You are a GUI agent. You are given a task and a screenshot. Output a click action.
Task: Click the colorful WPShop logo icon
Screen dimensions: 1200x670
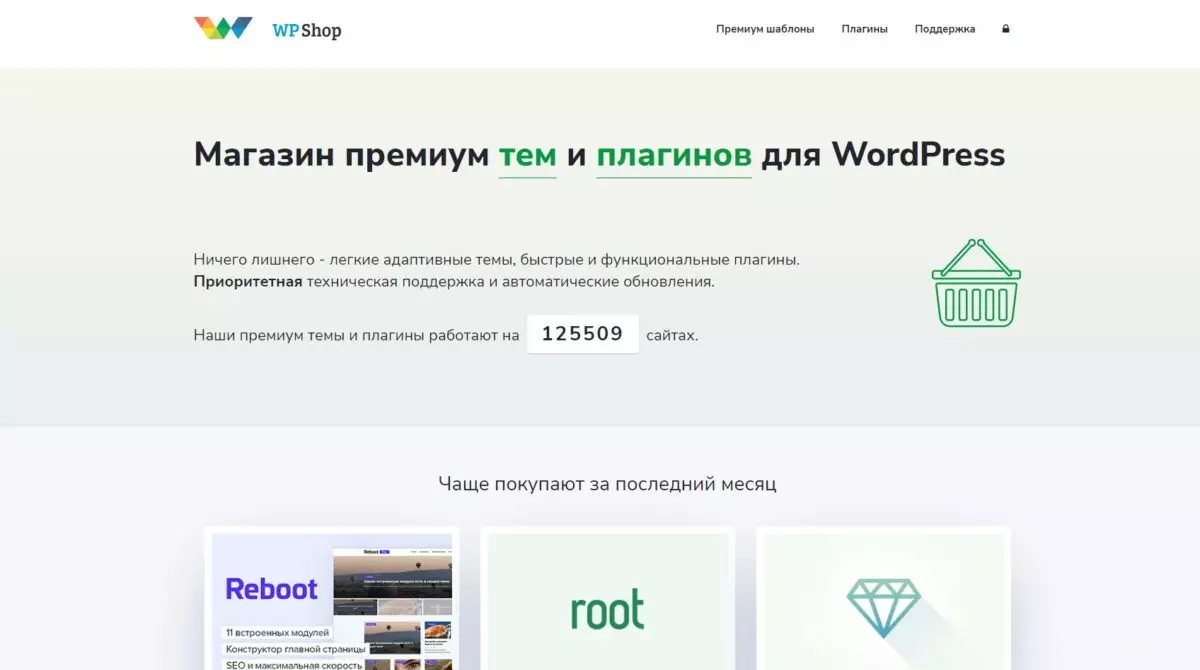tap(223, 28)
